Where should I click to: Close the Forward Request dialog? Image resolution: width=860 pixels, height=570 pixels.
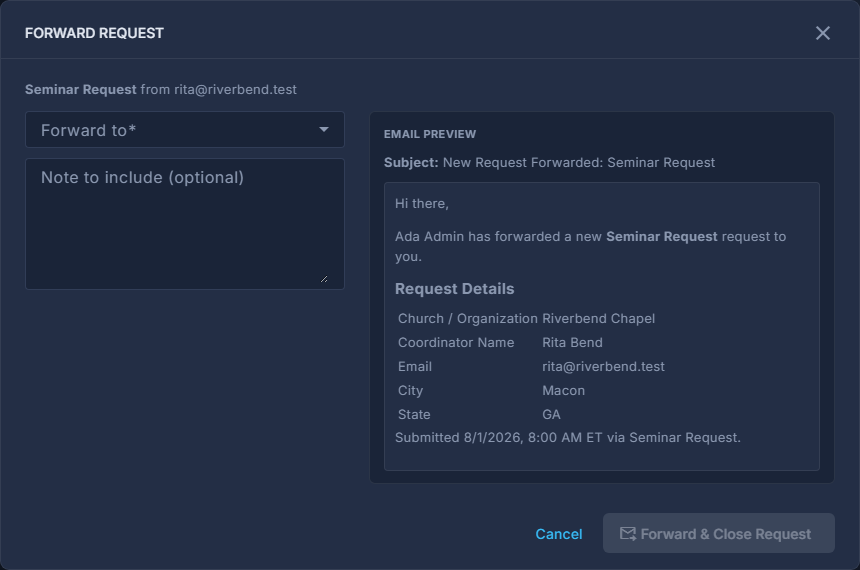click(822, 33)
